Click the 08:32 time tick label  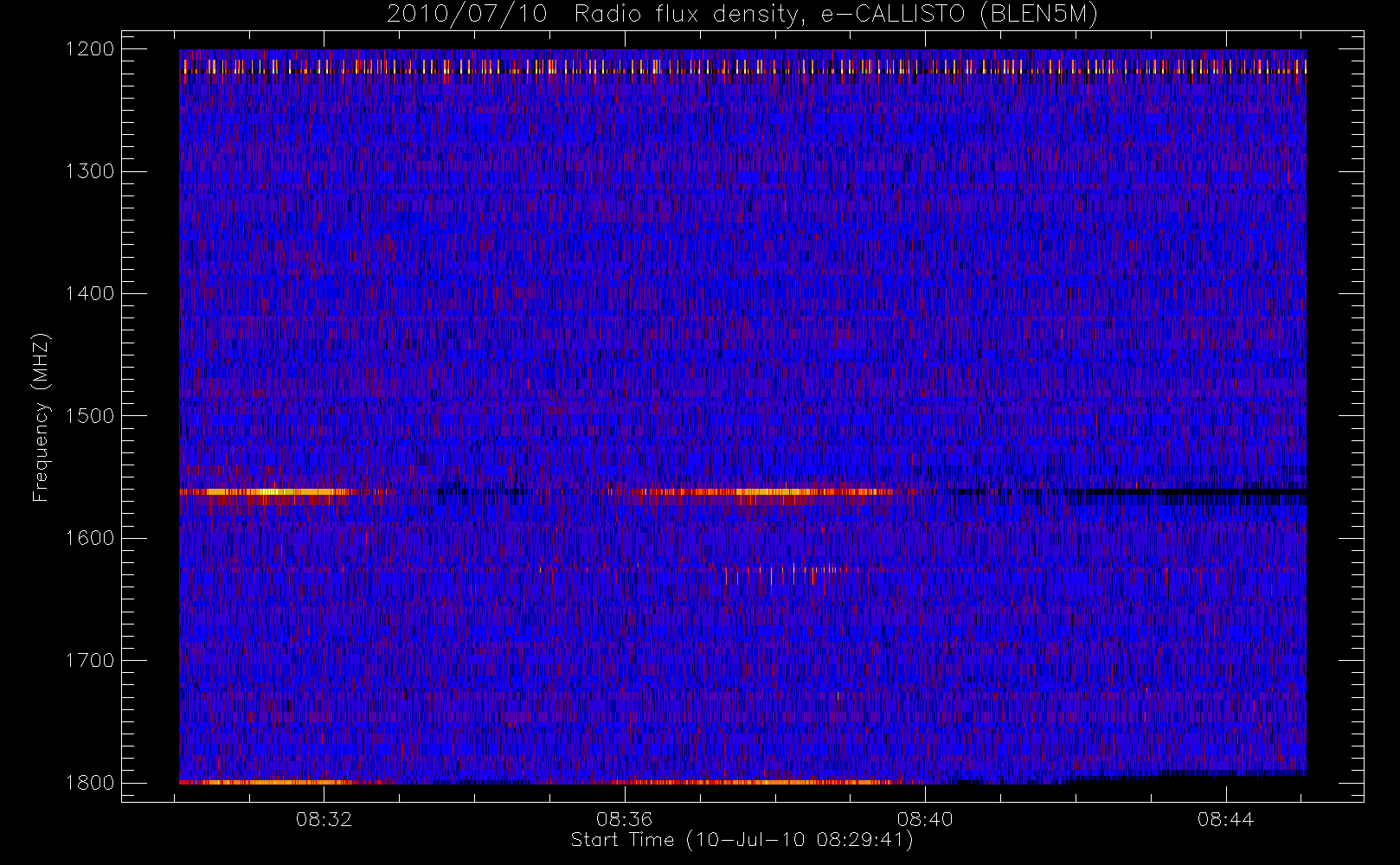tap(324, 819)
